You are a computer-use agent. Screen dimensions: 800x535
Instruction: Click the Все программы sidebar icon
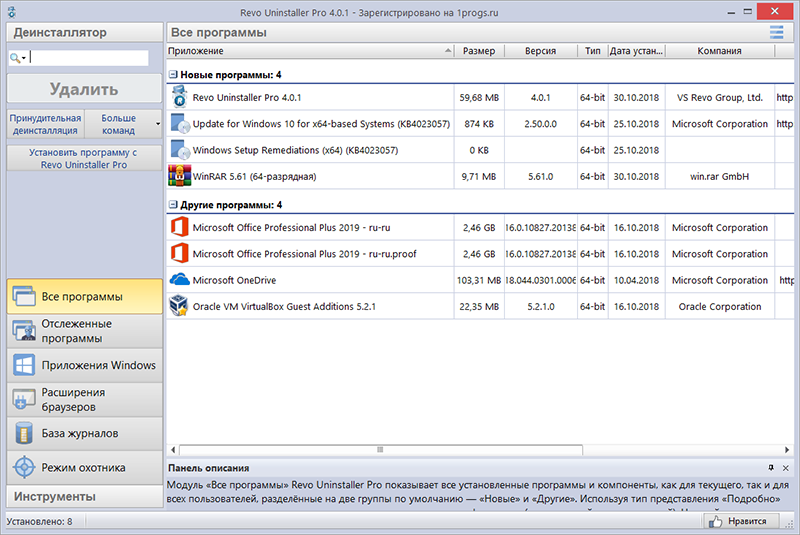24,296
